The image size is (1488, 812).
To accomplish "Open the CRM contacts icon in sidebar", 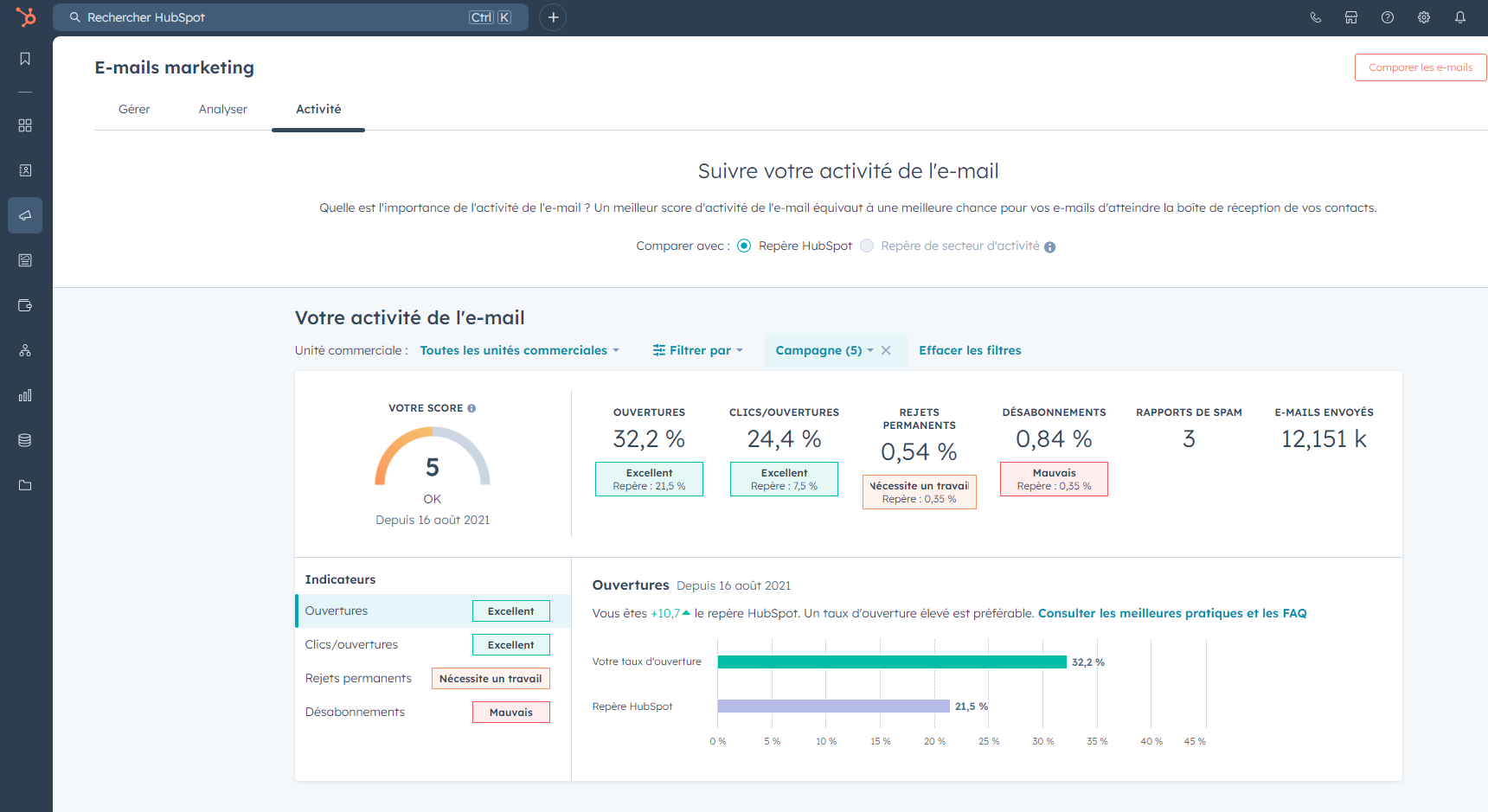I will (x=25, y=170).
